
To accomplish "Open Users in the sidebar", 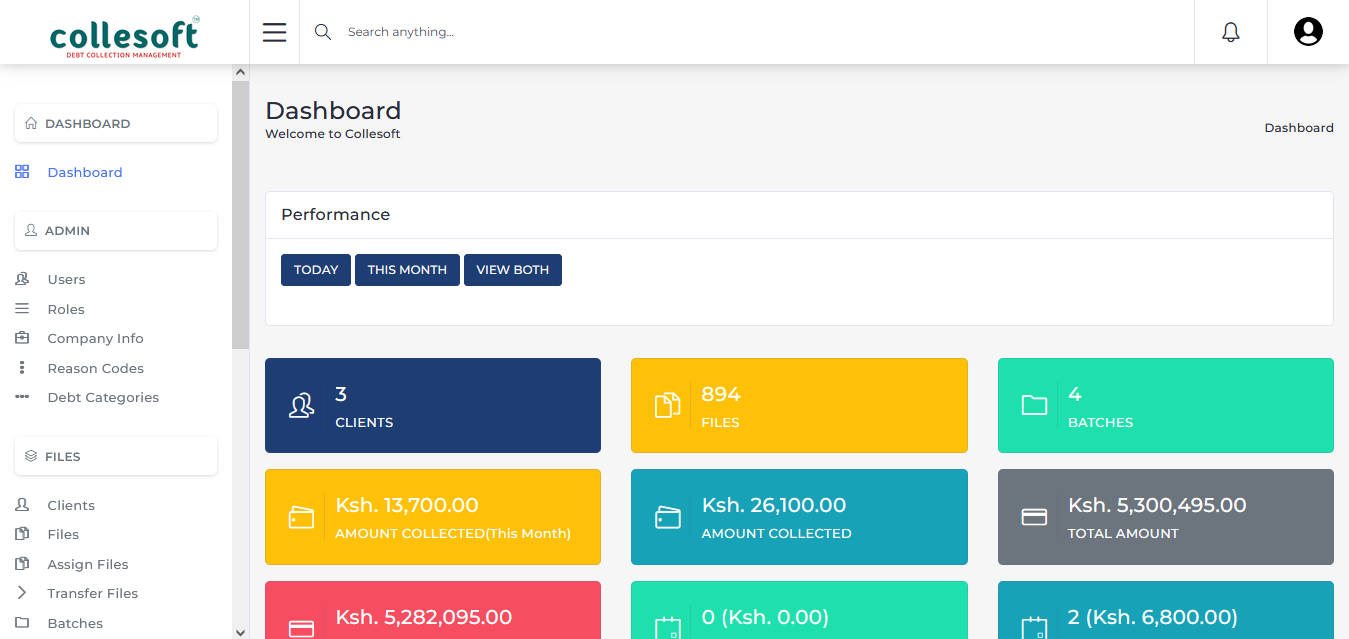I will [66, 279].
